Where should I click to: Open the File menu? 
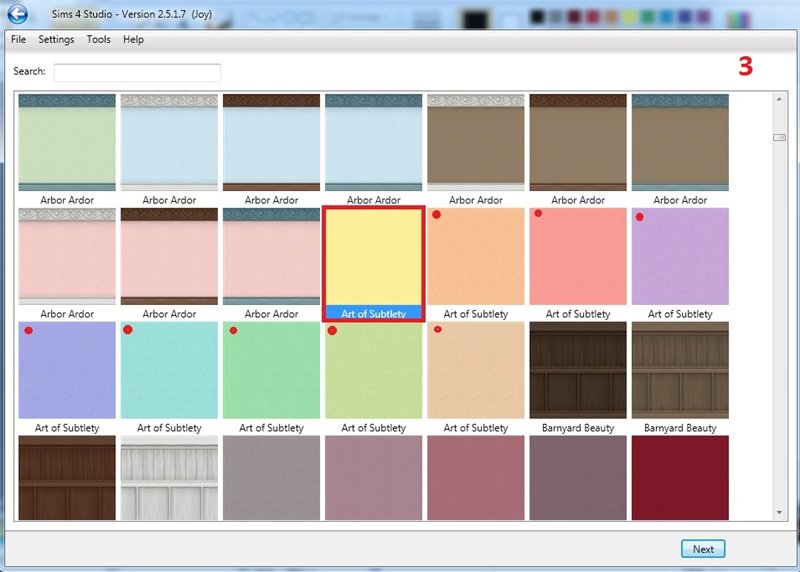(x=18, y=40)
